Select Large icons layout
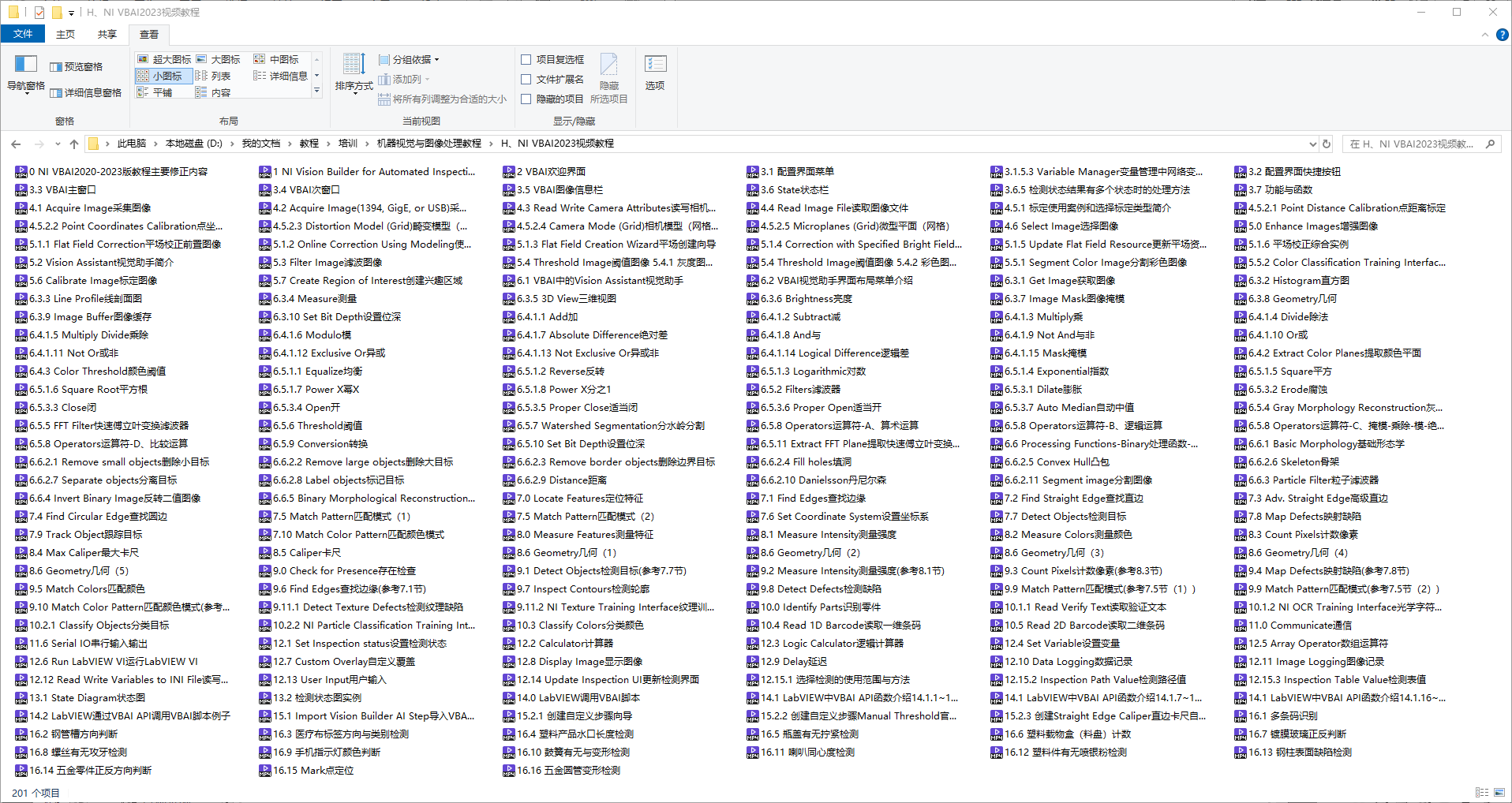1512x803 pixels. pyautogui.click(x=218, y=59)
